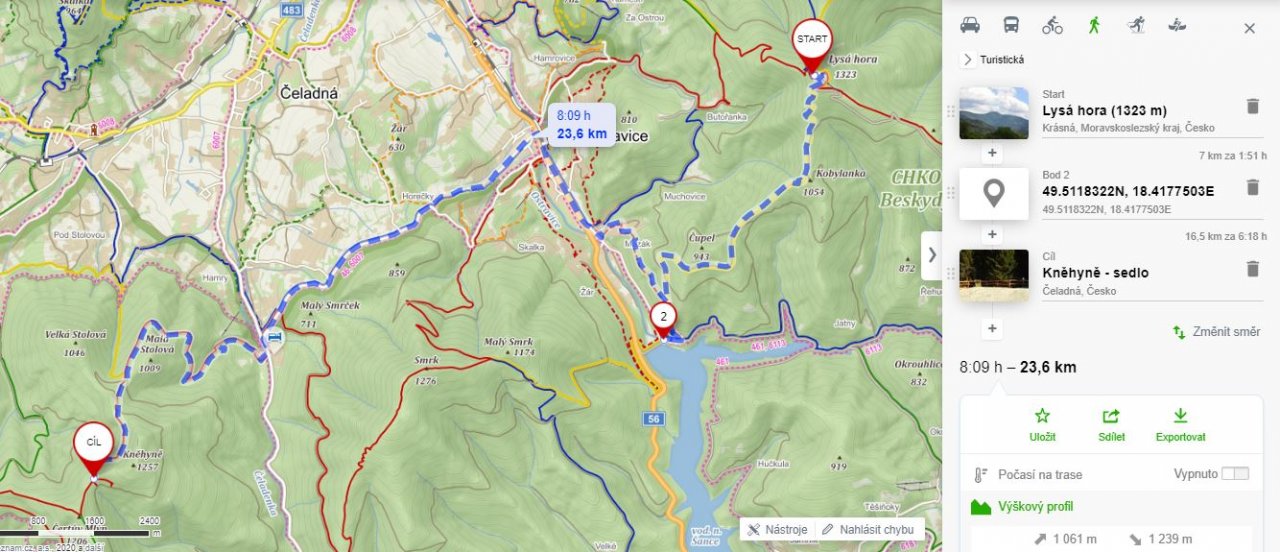Share the route via Sdílet
1280x552 pixels.
coord(1111,425)
